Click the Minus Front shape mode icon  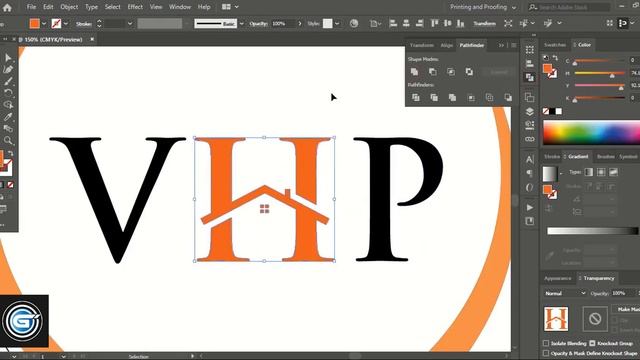433,72
